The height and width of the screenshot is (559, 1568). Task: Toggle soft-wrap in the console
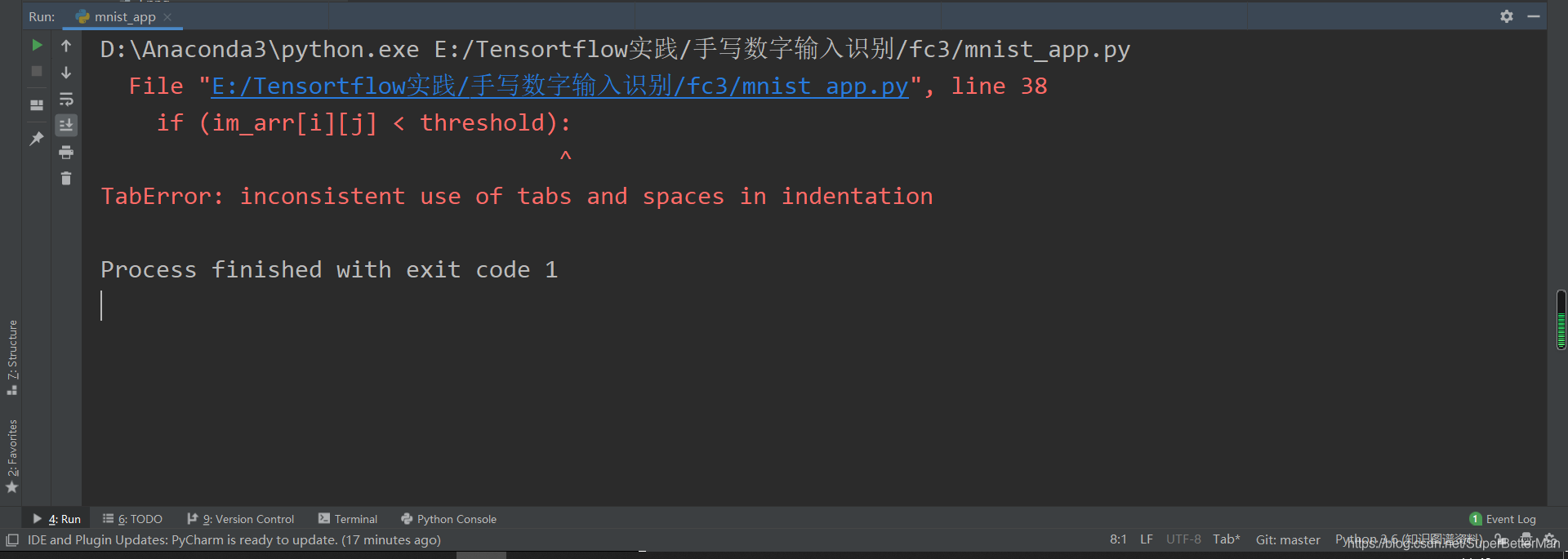66,100
